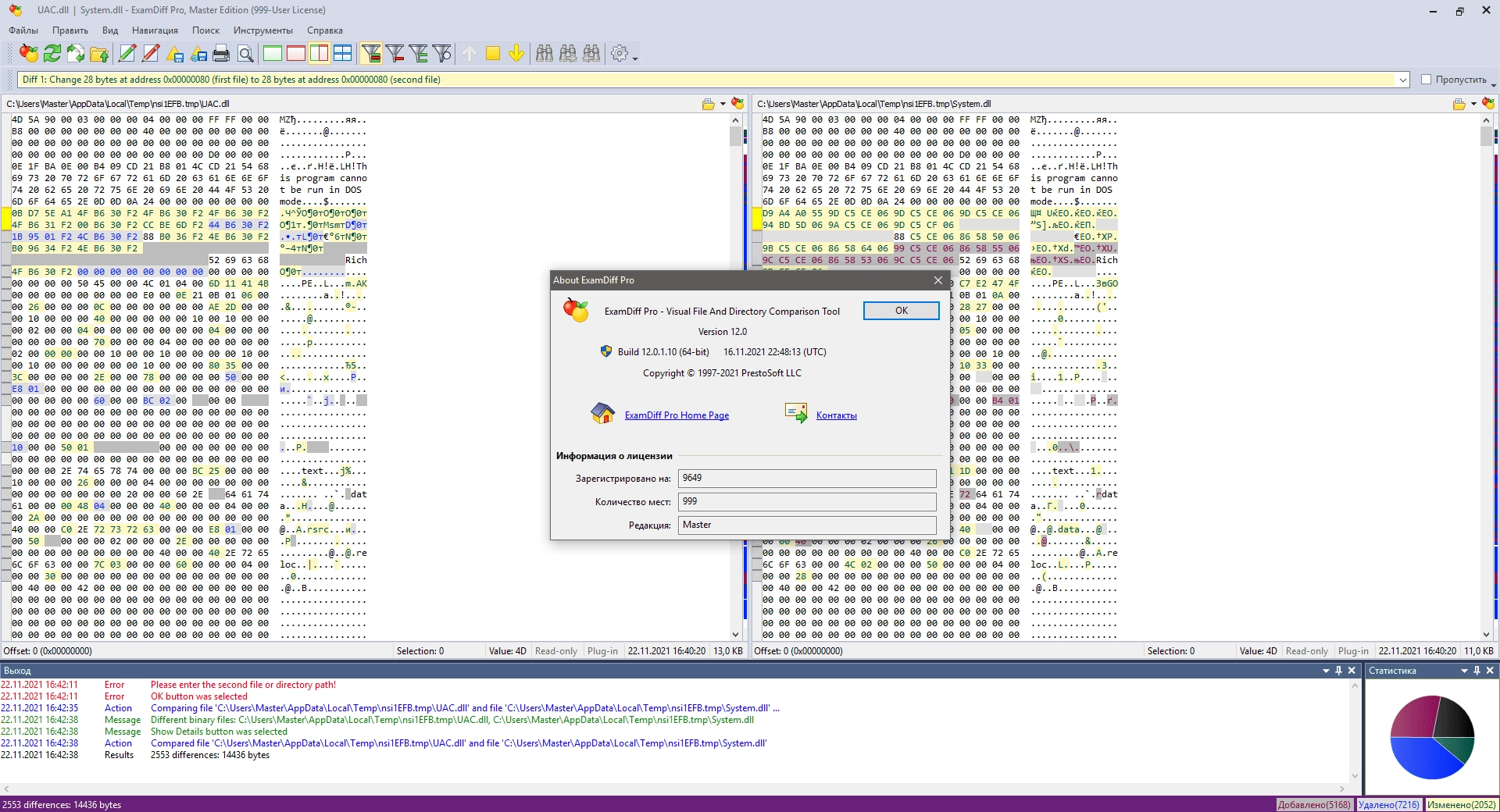This screenshot has width=1500, height=812.
Task: Click compare icon in left pane header
Action: coord(737,104)
